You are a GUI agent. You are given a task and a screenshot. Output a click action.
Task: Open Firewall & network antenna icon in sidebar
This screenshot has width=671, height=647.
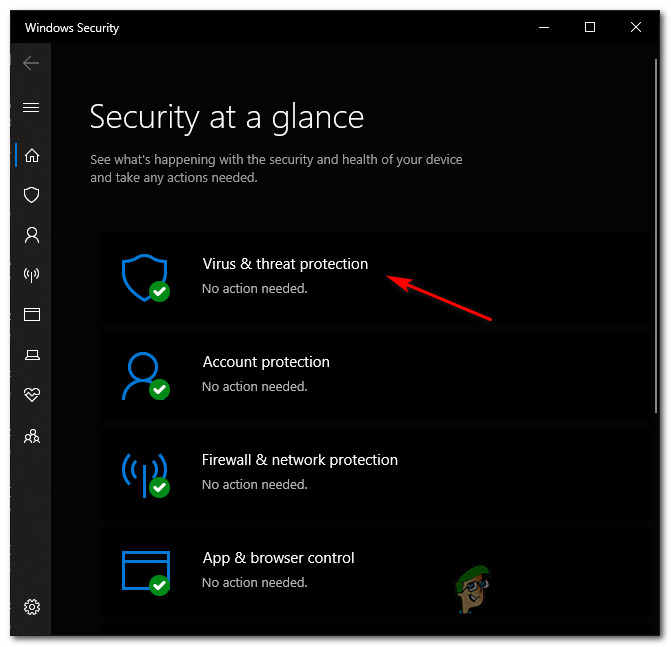[x=31, y=275]
